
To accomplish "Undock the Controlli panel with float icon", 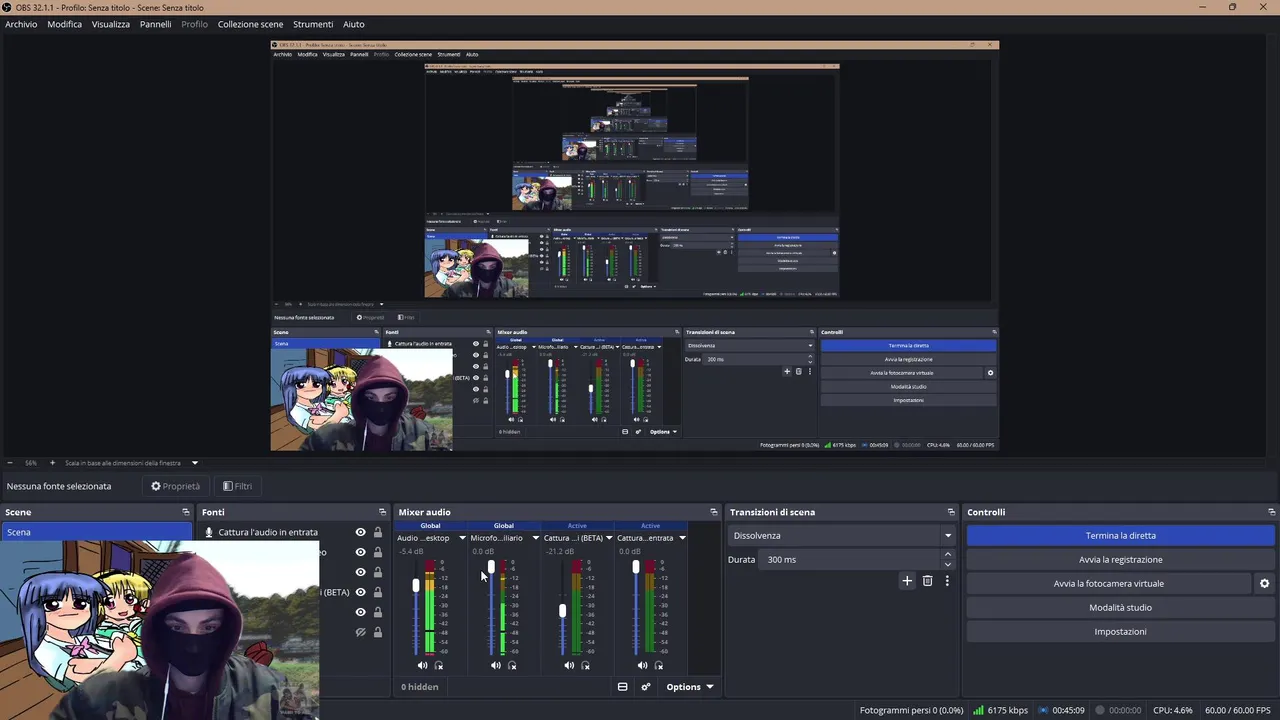I will [1271, 512].
